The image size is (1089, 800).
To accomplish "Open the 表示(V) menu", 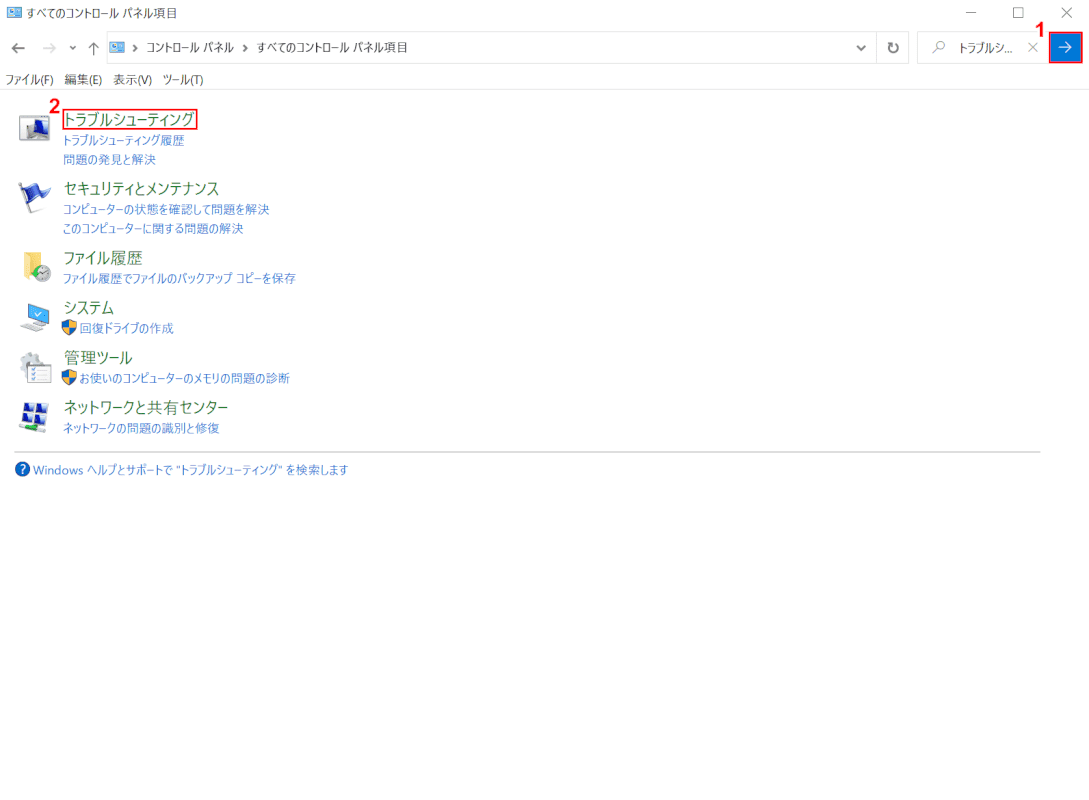I will 133,80.
